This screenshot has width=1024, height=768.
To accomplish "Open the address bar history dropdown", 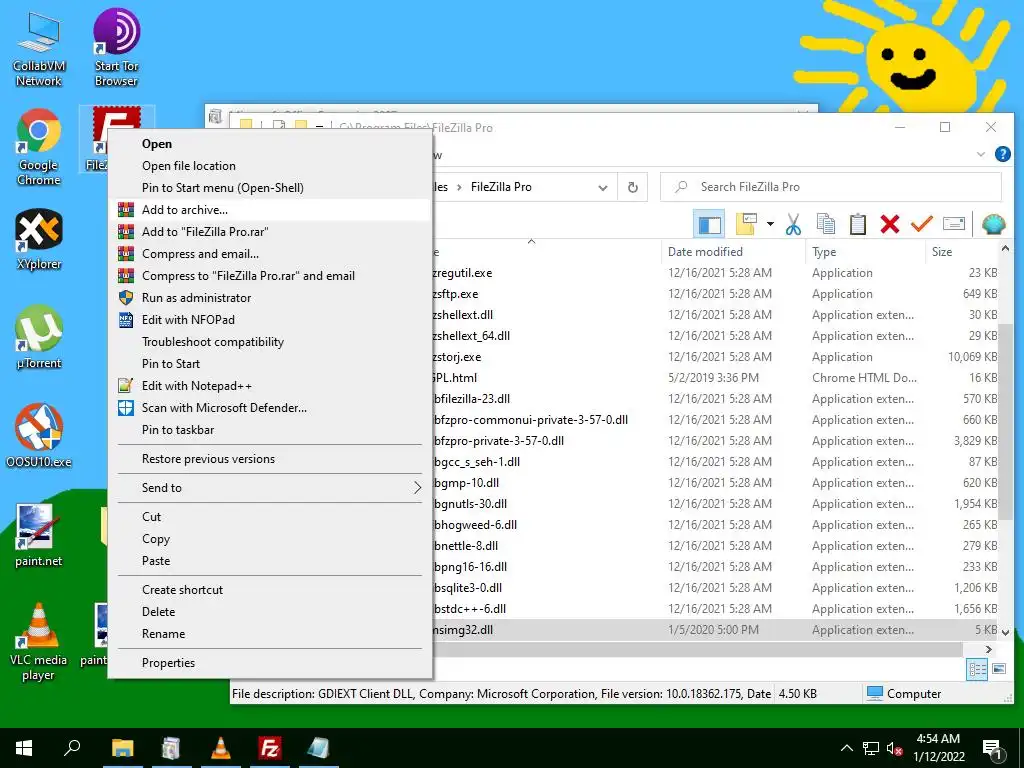I will tap(602, 187).
